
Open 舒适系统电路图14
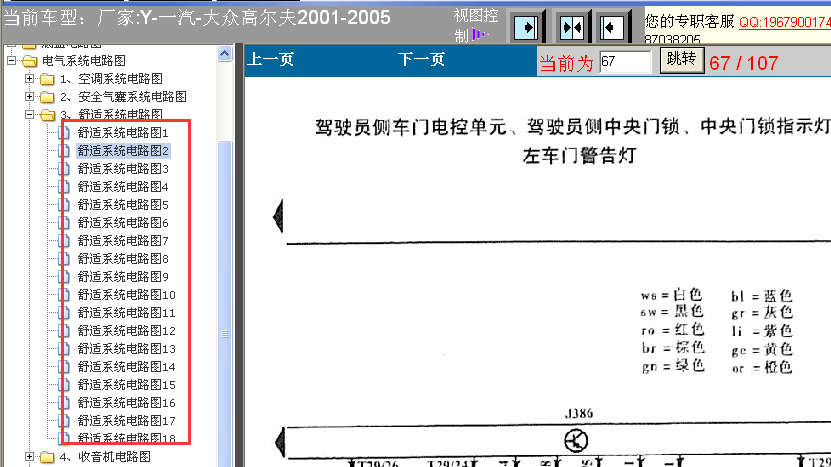click(x=127, y=367)
